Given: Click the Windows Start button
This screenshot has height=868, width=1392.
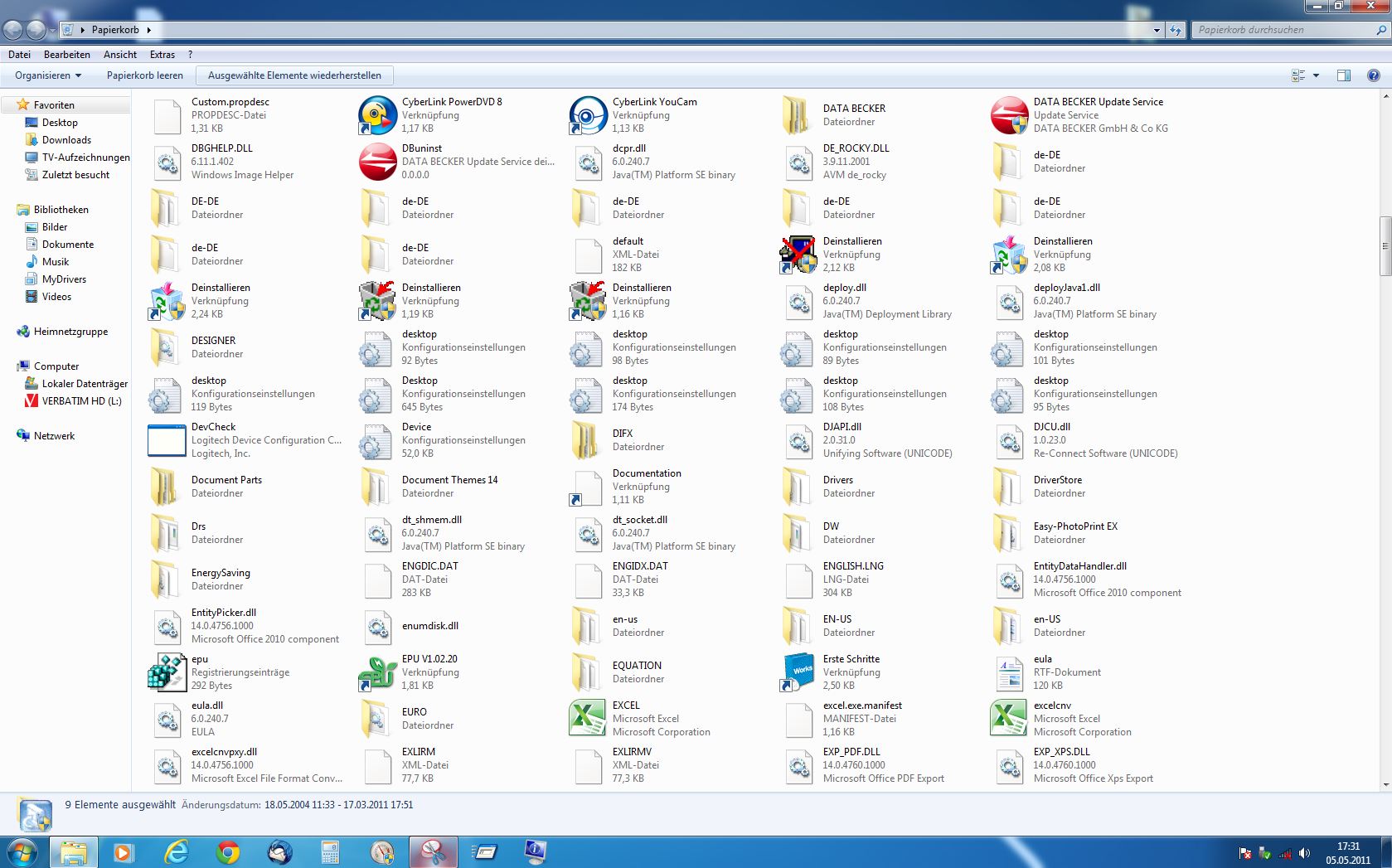Looking at the screenshot, I should pos(22,852).
